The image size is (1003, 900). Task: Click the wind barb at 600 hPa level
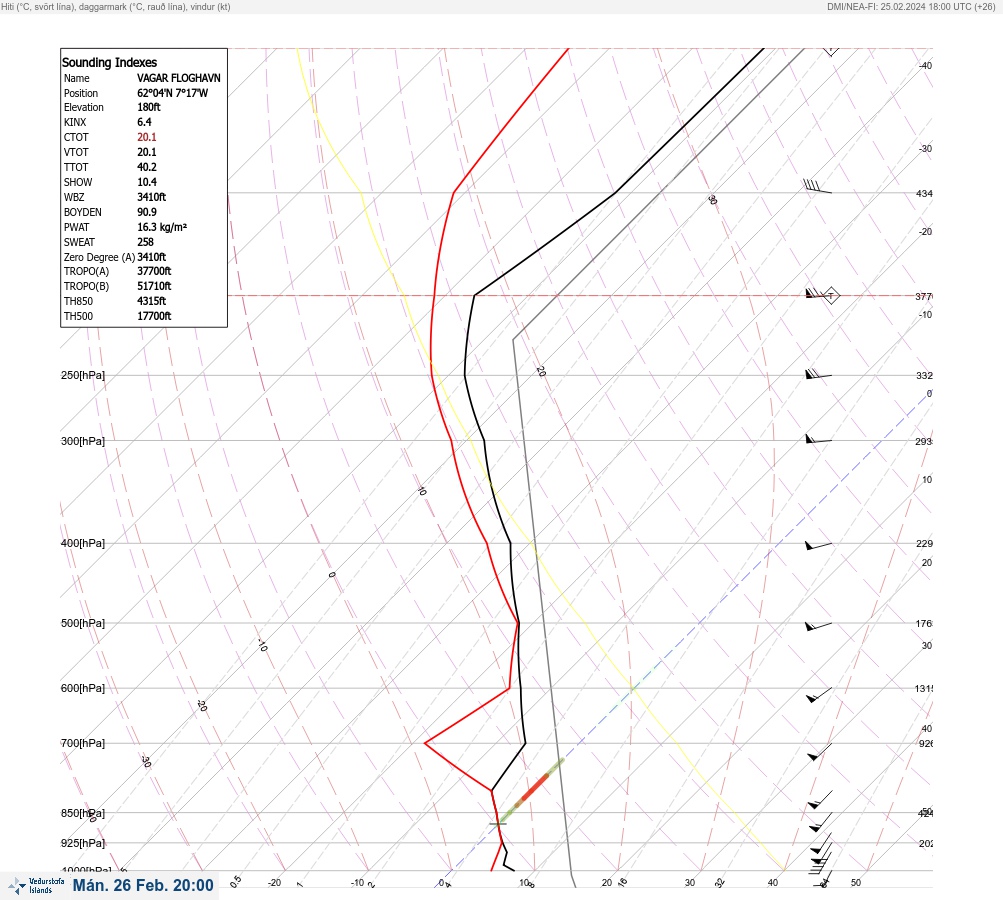pos(819,695)
